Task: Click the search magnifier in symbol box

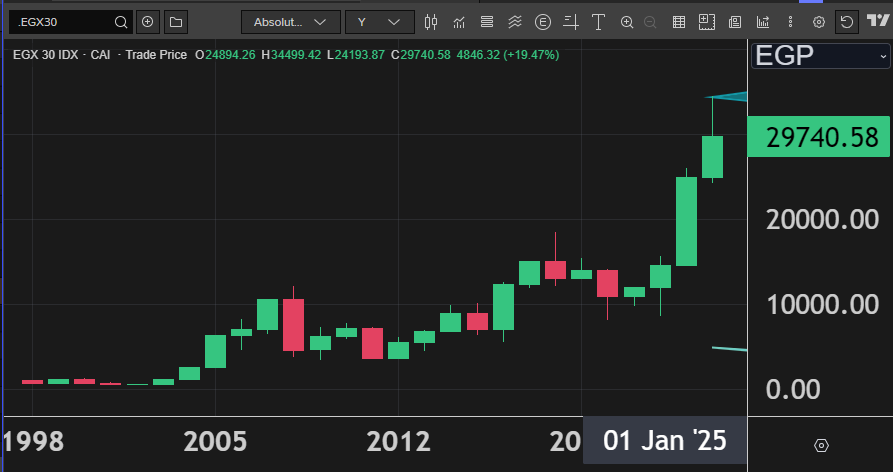Action: click(121, 22)
